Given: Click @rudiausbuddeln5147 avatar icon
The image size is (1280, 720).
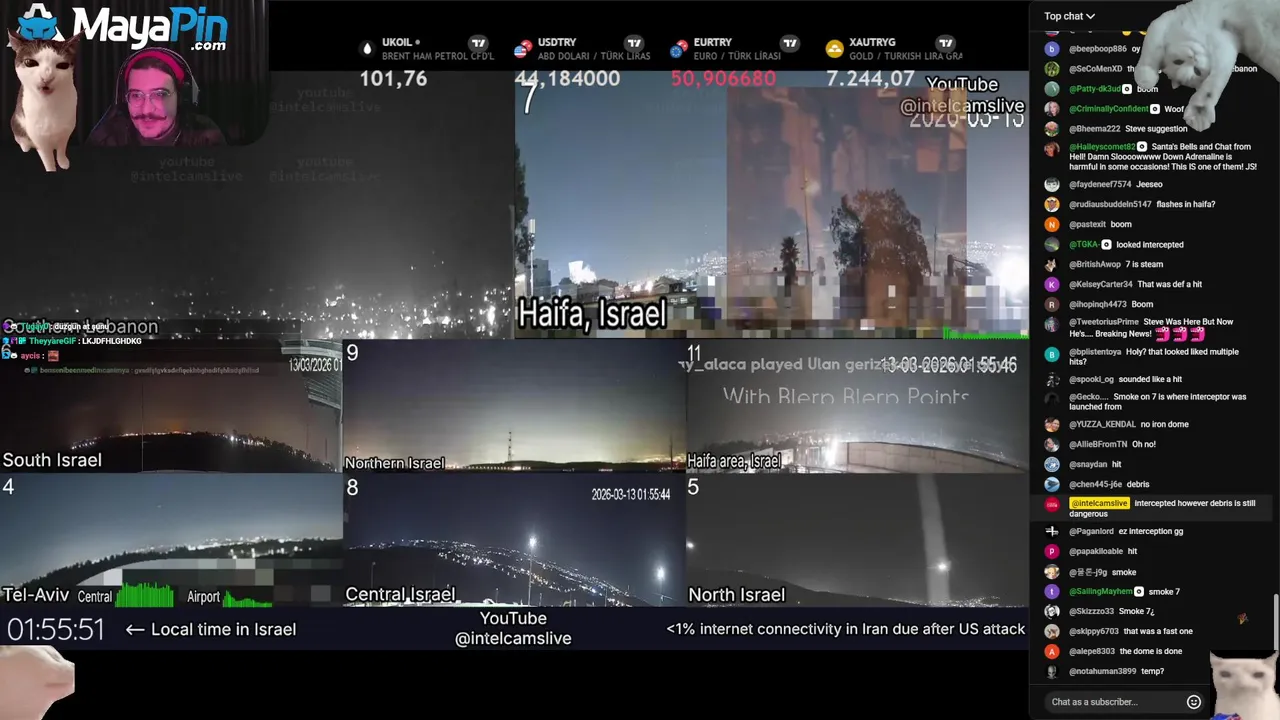Looking at the screenshot, I should (1052, 204).
